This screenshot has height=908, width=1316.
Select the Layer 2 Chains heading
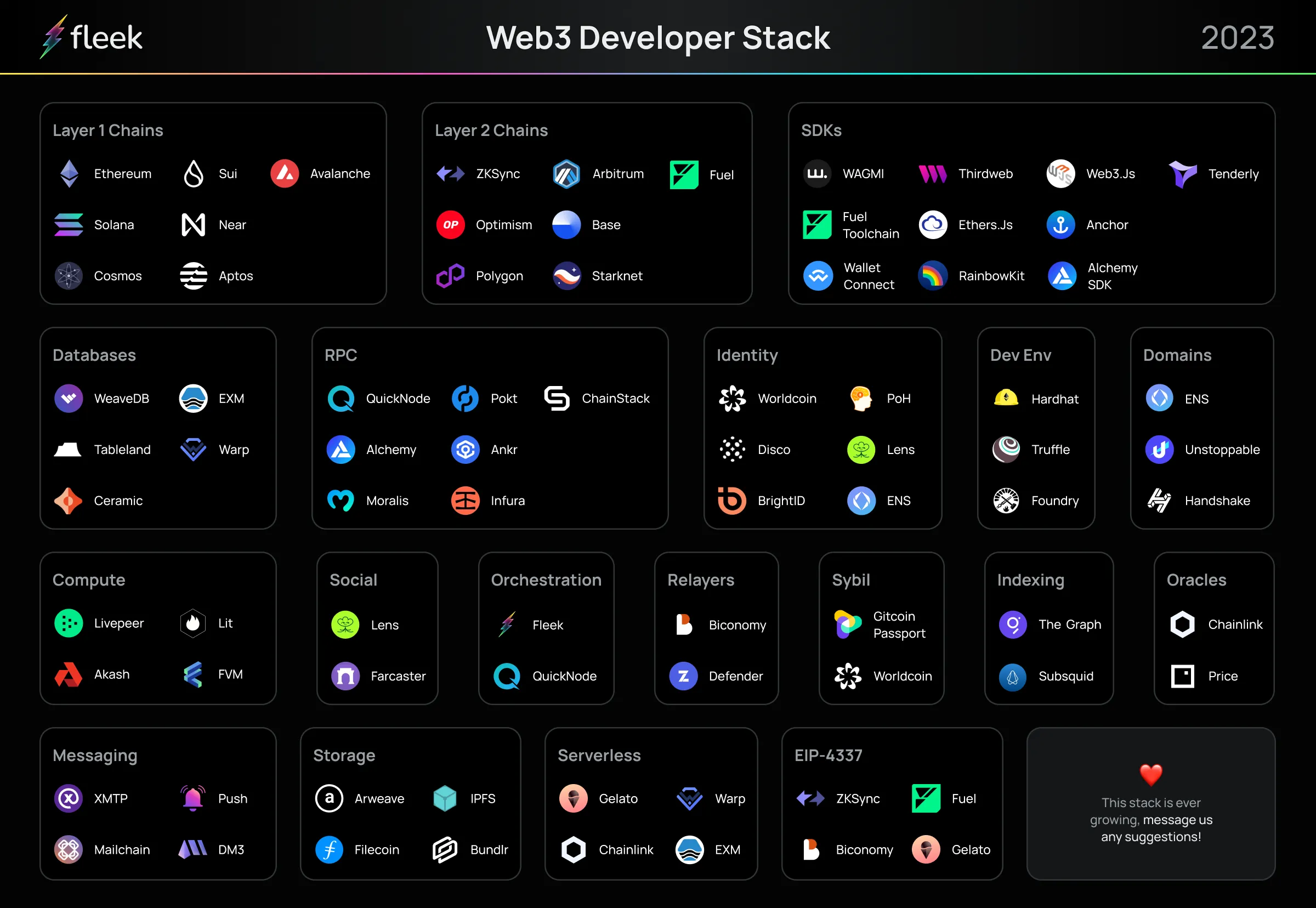tap(491, 130)
